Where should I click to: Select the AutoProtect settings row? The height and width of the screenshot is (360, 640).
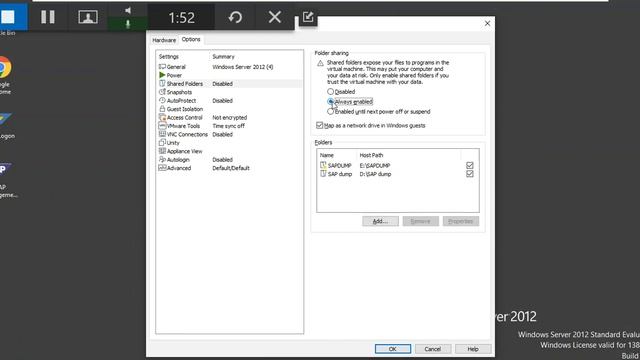click(x=229, y=101)
